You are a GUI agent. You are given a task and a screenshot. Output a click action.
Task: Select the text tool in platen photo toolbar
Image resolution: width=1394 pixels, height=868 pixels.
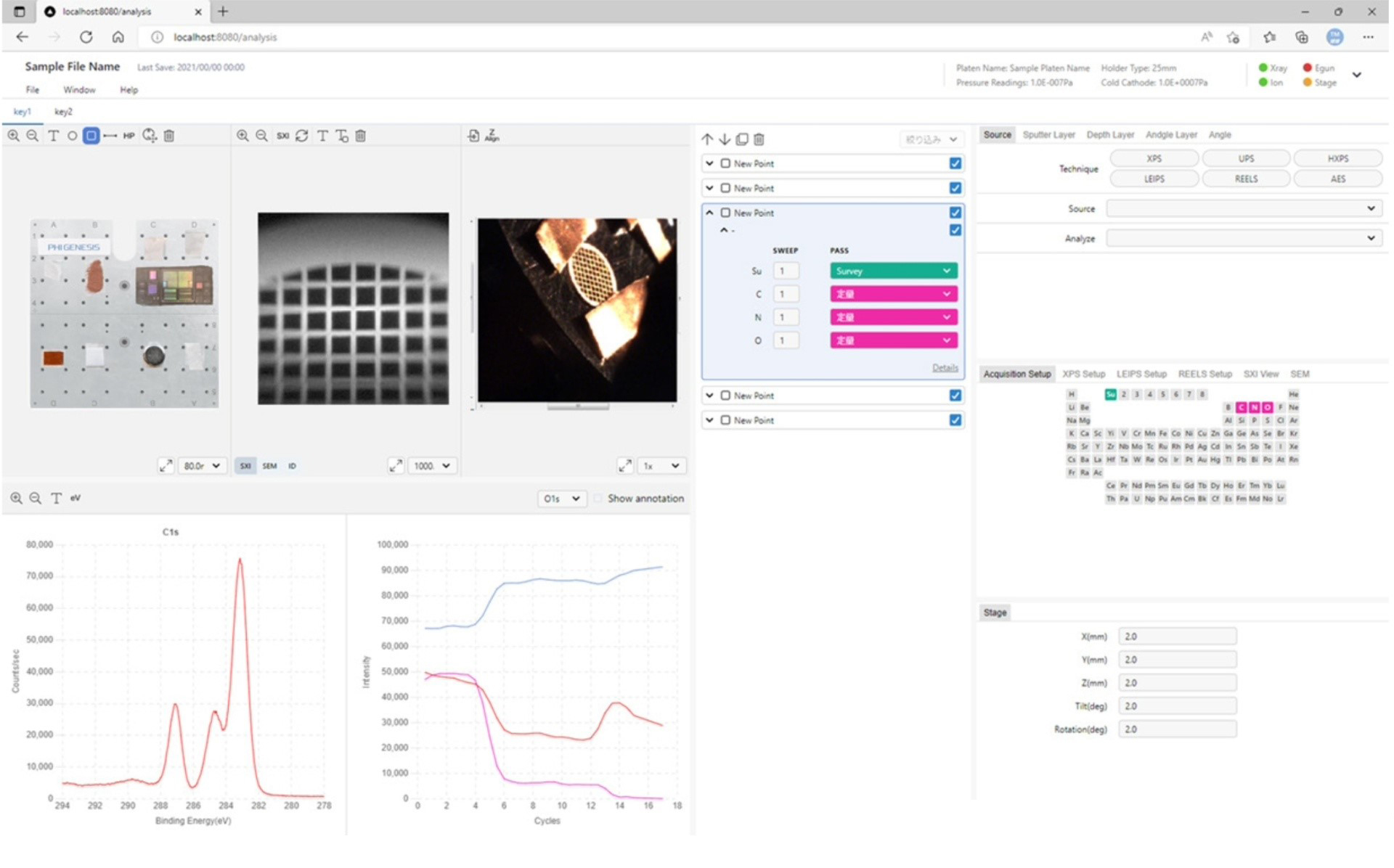tap(53, 136)
